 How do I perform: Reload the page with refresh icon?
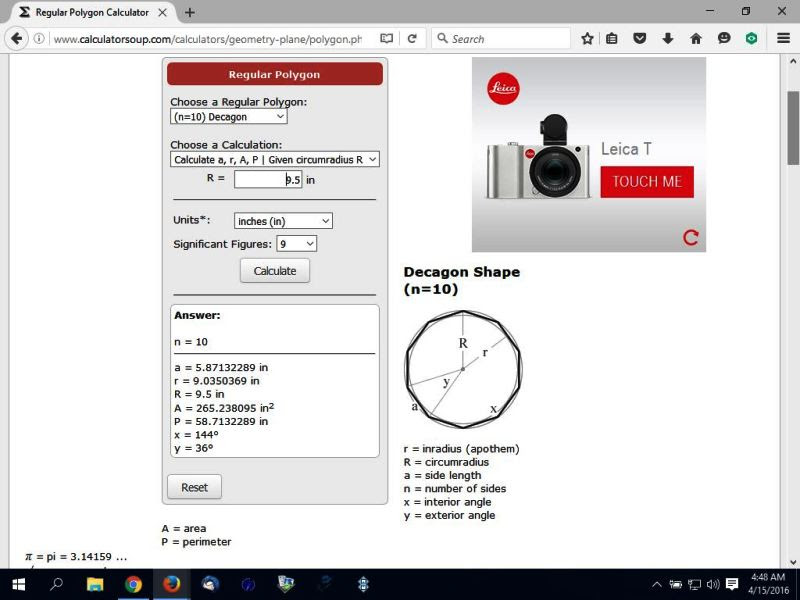[412, 39]
